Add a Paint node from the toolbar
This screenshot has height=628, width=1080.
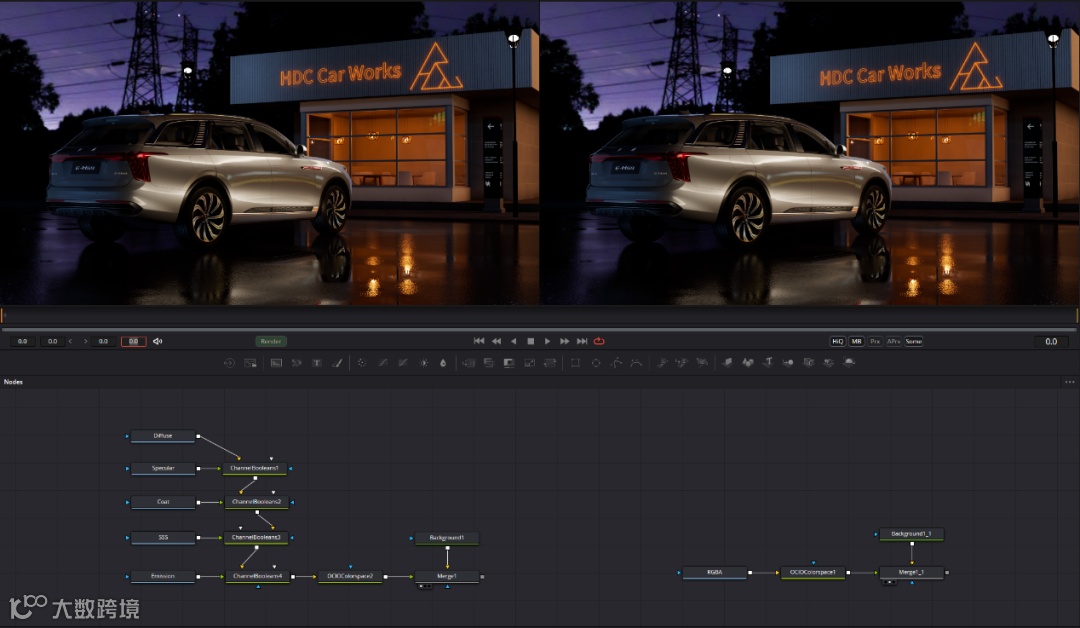337,363
